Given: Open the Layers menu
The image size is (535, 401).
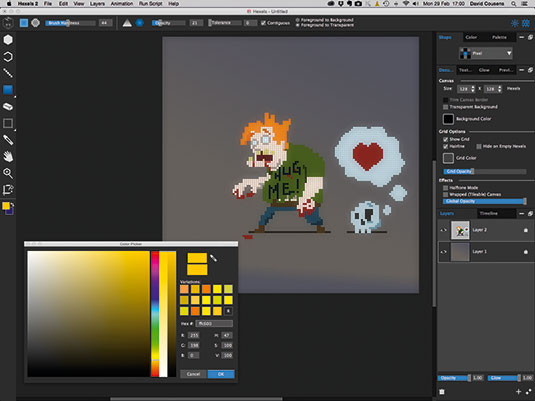Looking at the screenshot, I should tap(97, 4).
